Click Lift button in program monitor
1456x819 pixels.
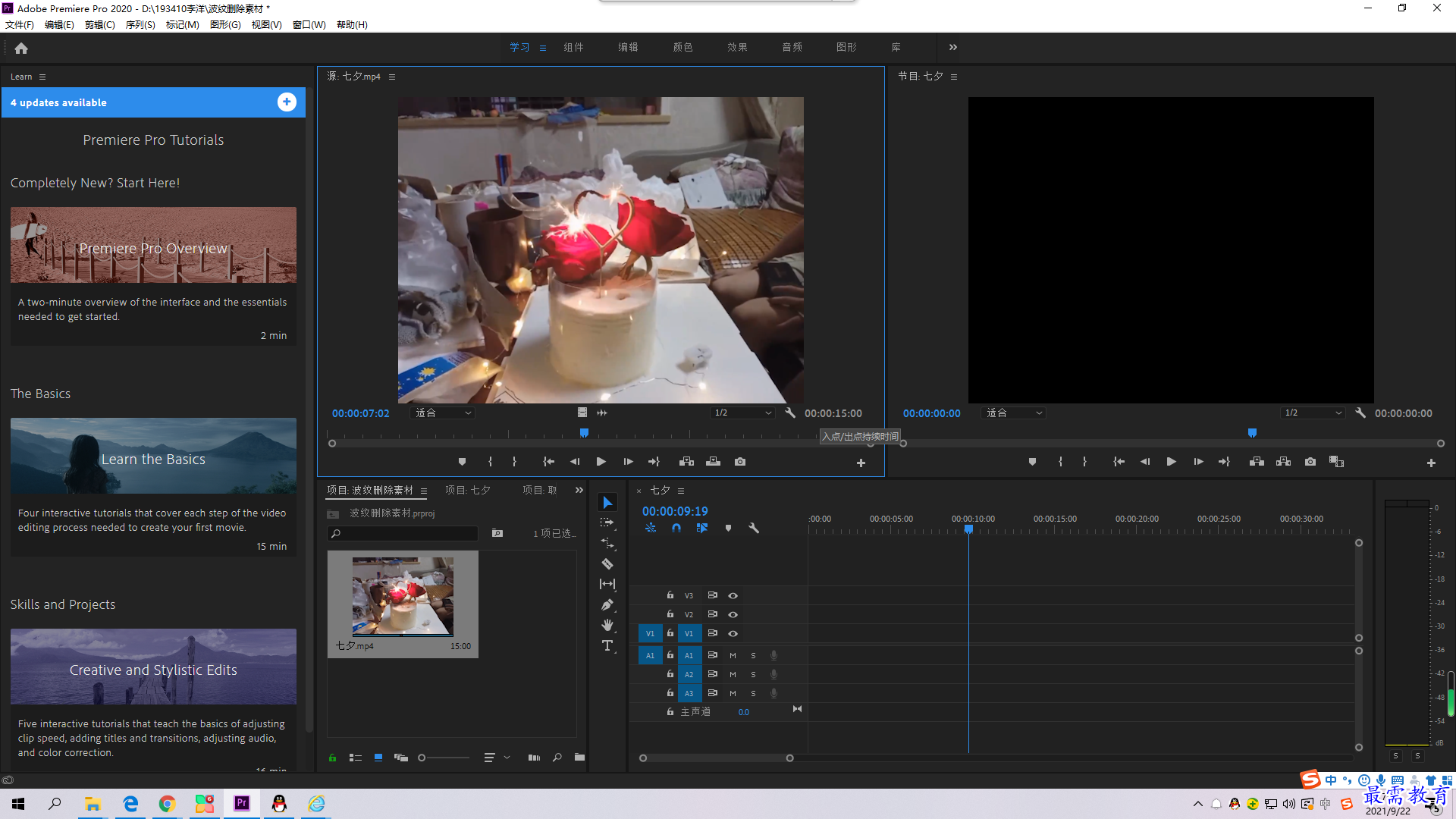(1257, 461)
